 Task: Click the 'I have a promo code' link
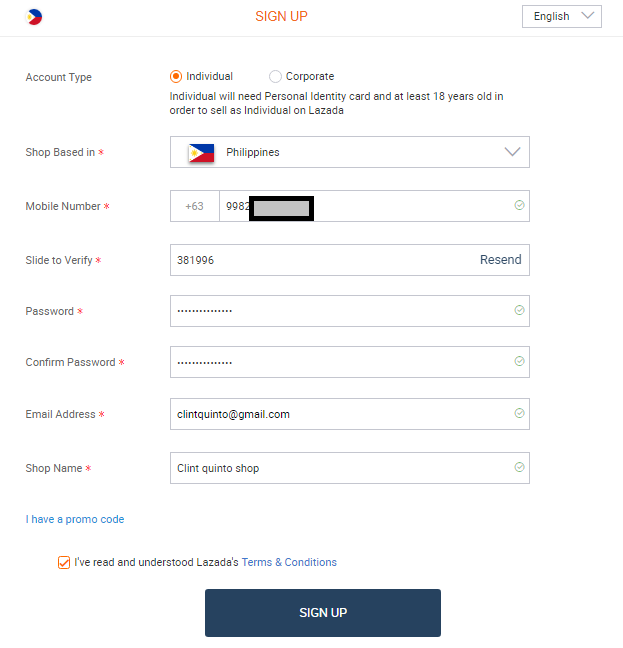(75, 519)
